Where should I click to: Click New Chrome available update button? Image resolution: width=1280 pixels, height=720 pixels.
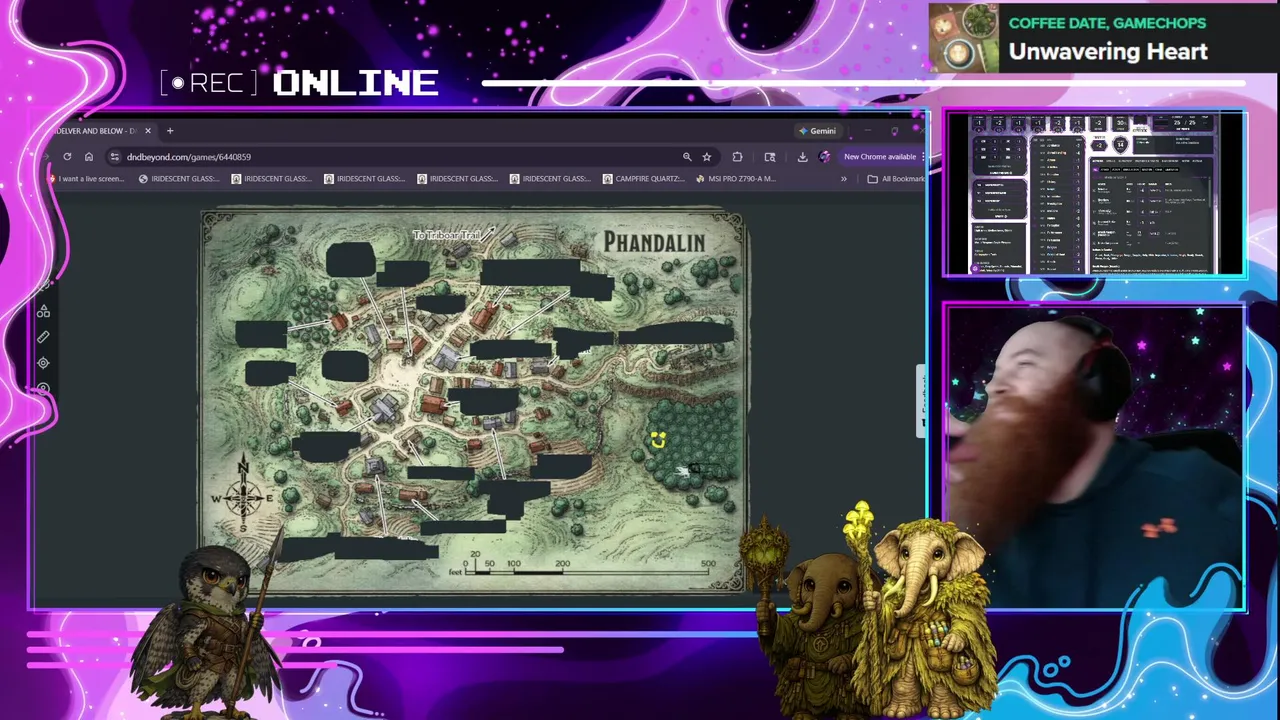click(880, 157)
